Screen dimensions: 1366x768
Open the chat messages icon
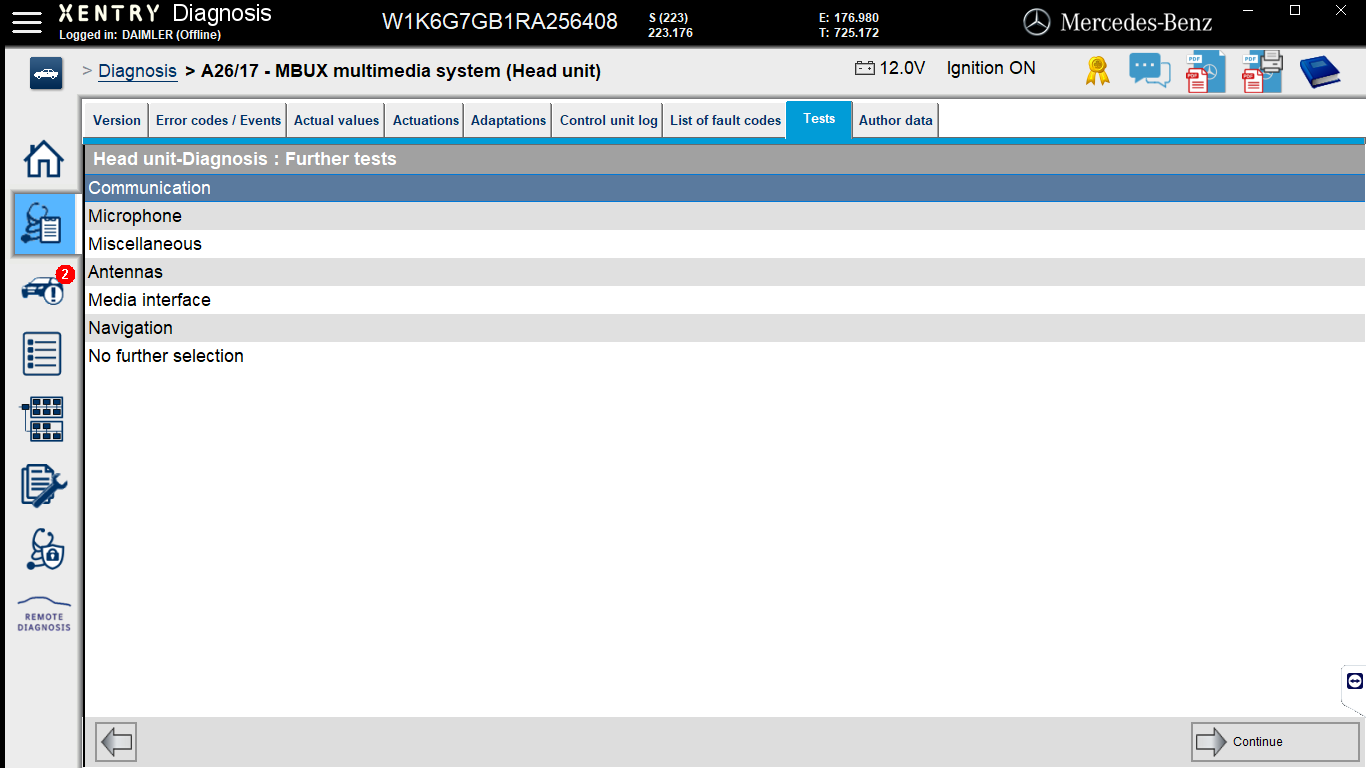click(x=1149, y=70)
